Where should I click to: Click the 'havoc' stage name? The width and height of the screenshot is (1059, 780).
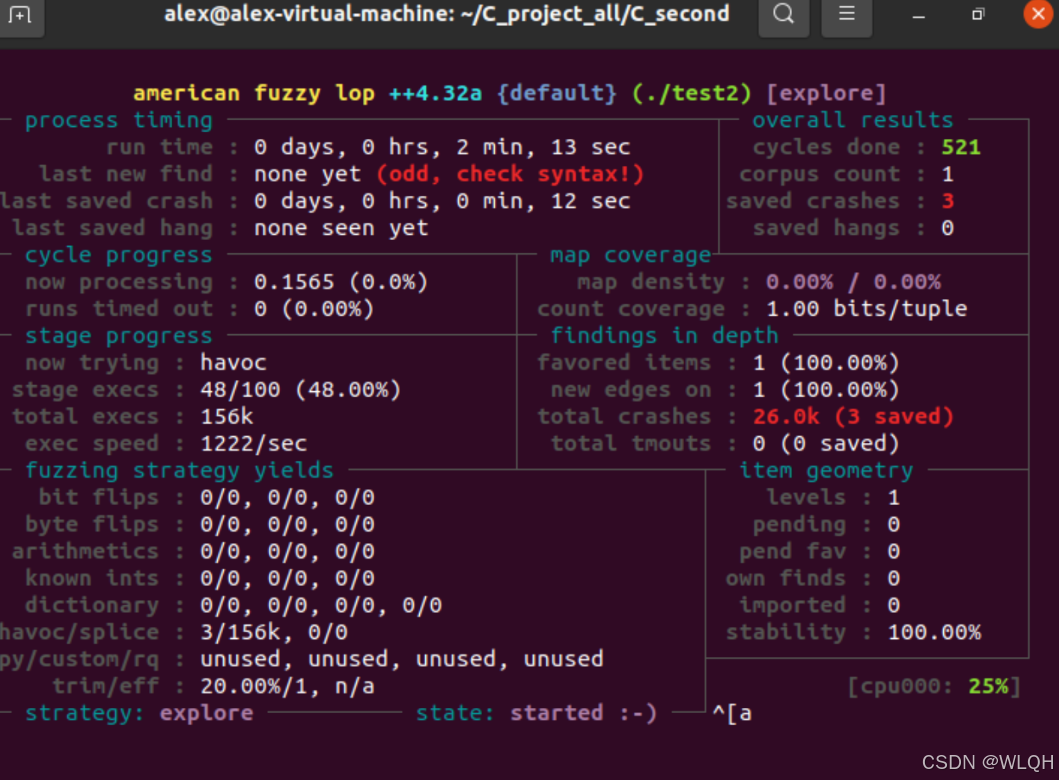pyautogui.click(x=234, y=363)
